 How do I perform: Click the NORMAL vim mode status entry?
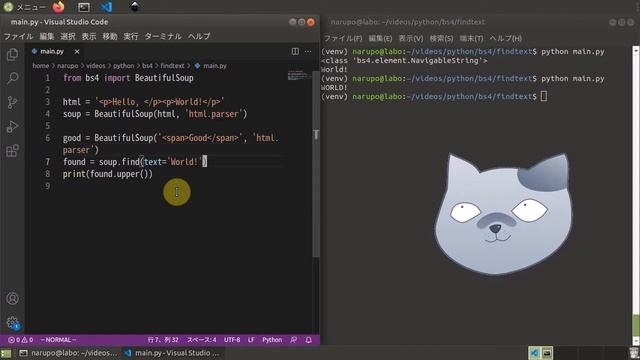(58, 340)
